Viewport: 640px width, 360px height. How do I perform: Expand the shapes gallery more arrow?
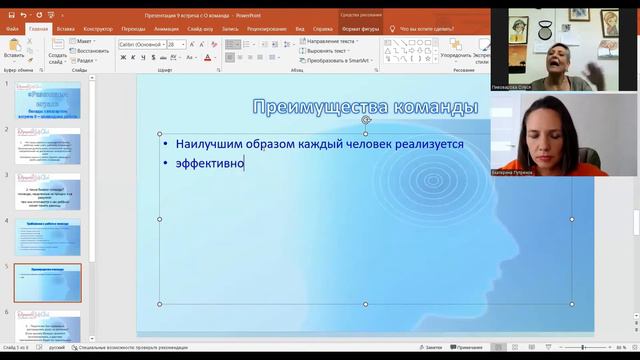[x=436, y=60]
